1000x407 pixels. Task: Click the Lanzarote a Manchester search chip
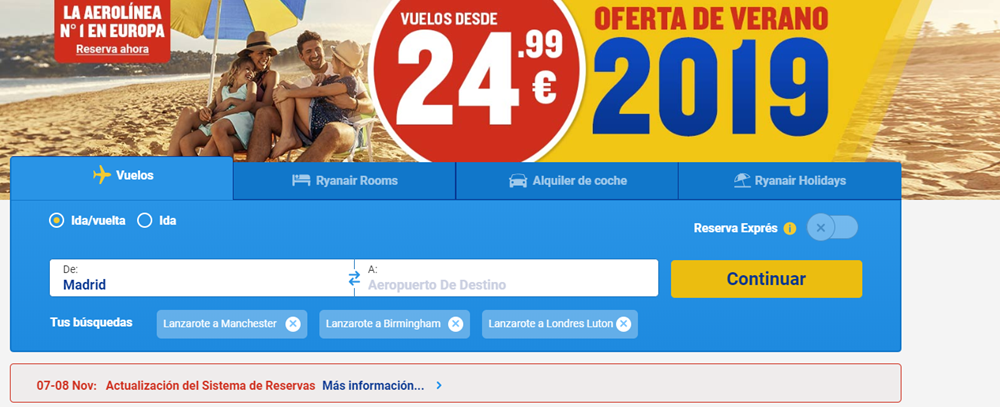click(x=220, y=324)
